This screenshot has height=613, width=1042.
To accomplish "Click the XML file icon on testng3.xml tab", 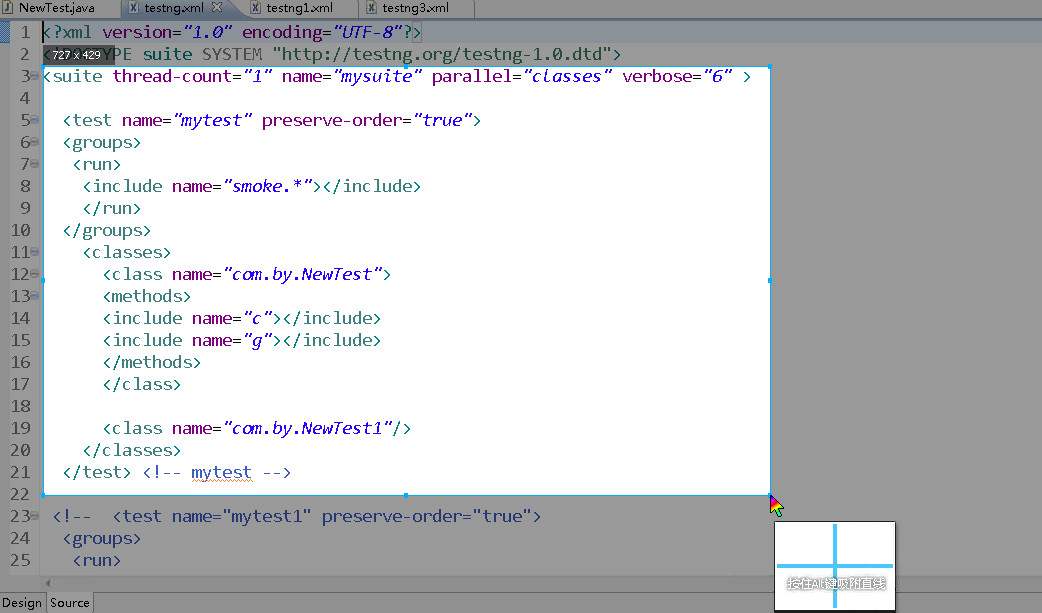I will point(371,7).
